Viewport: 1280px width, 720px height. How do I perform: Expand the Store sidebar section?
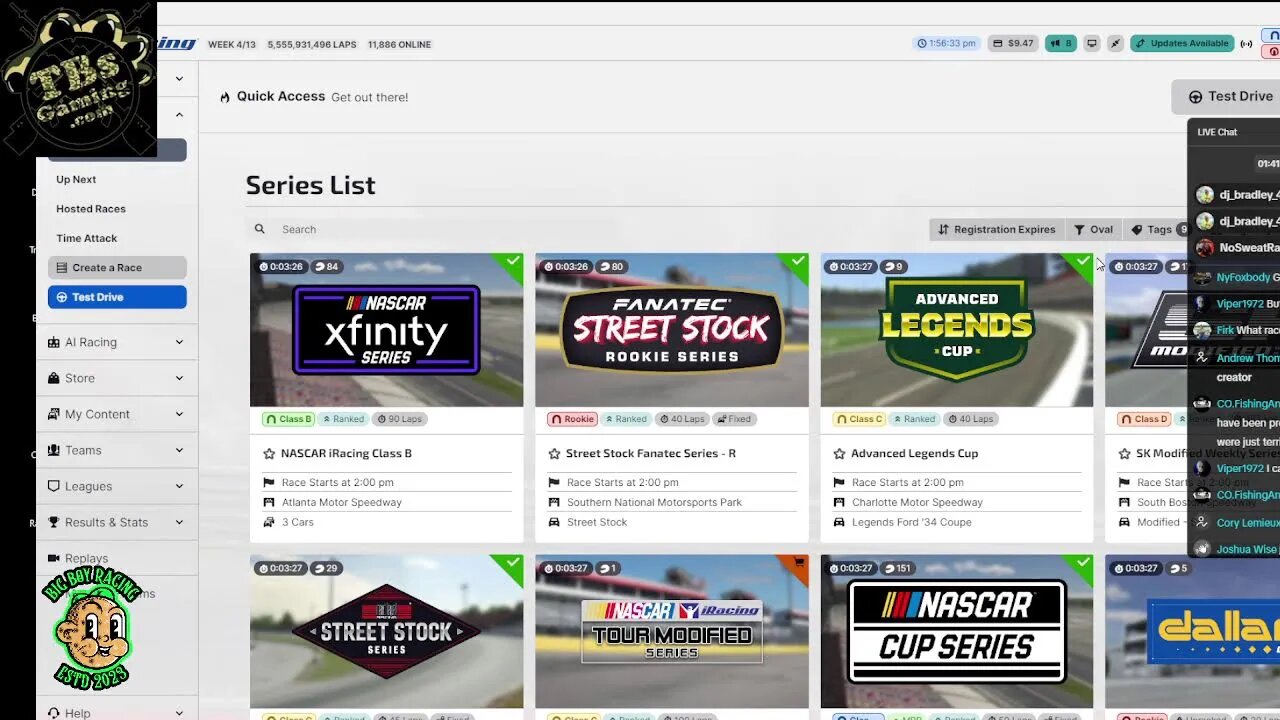pos(116,378)
